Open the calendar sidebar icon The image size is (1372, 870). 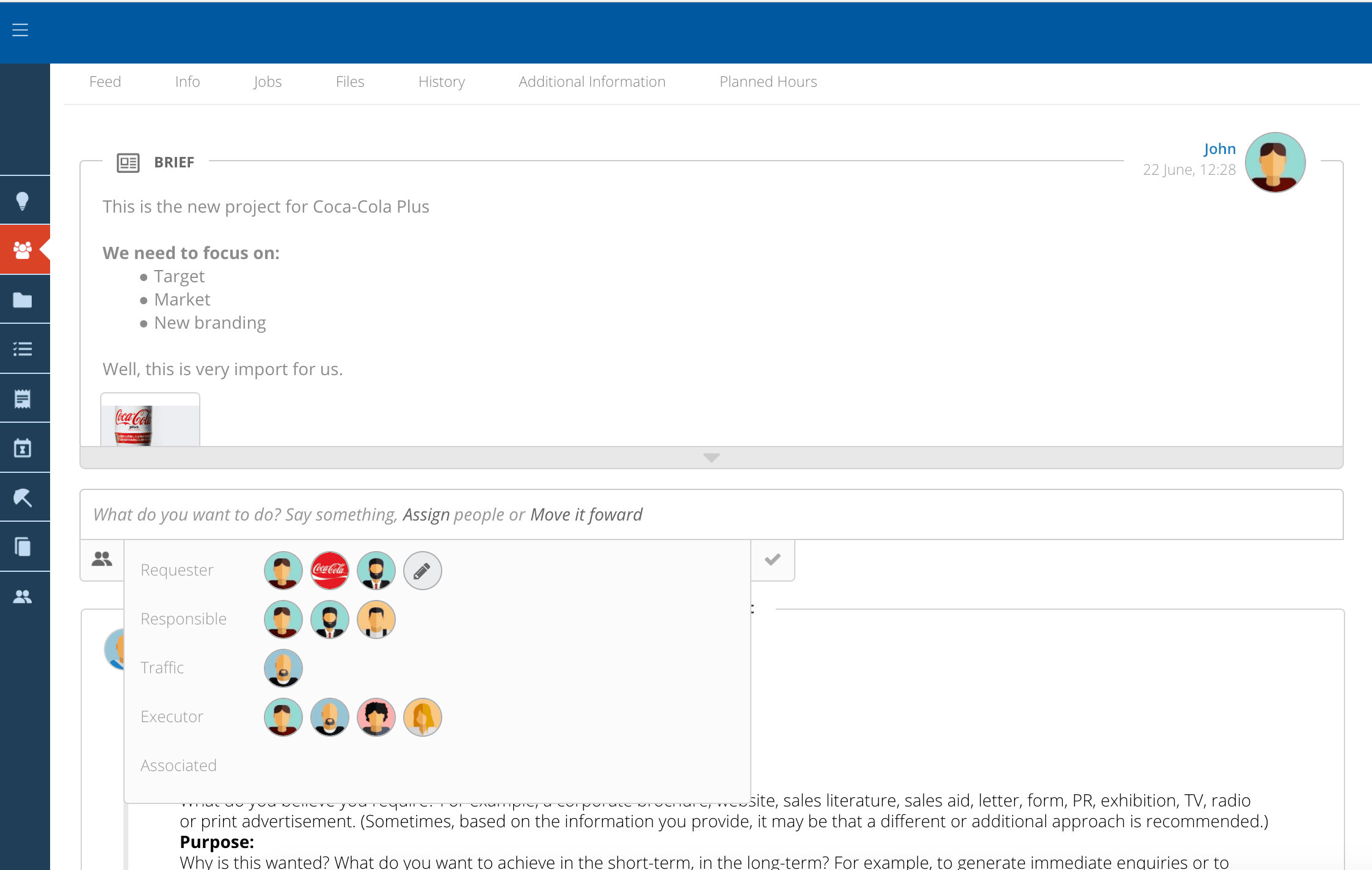23,448
